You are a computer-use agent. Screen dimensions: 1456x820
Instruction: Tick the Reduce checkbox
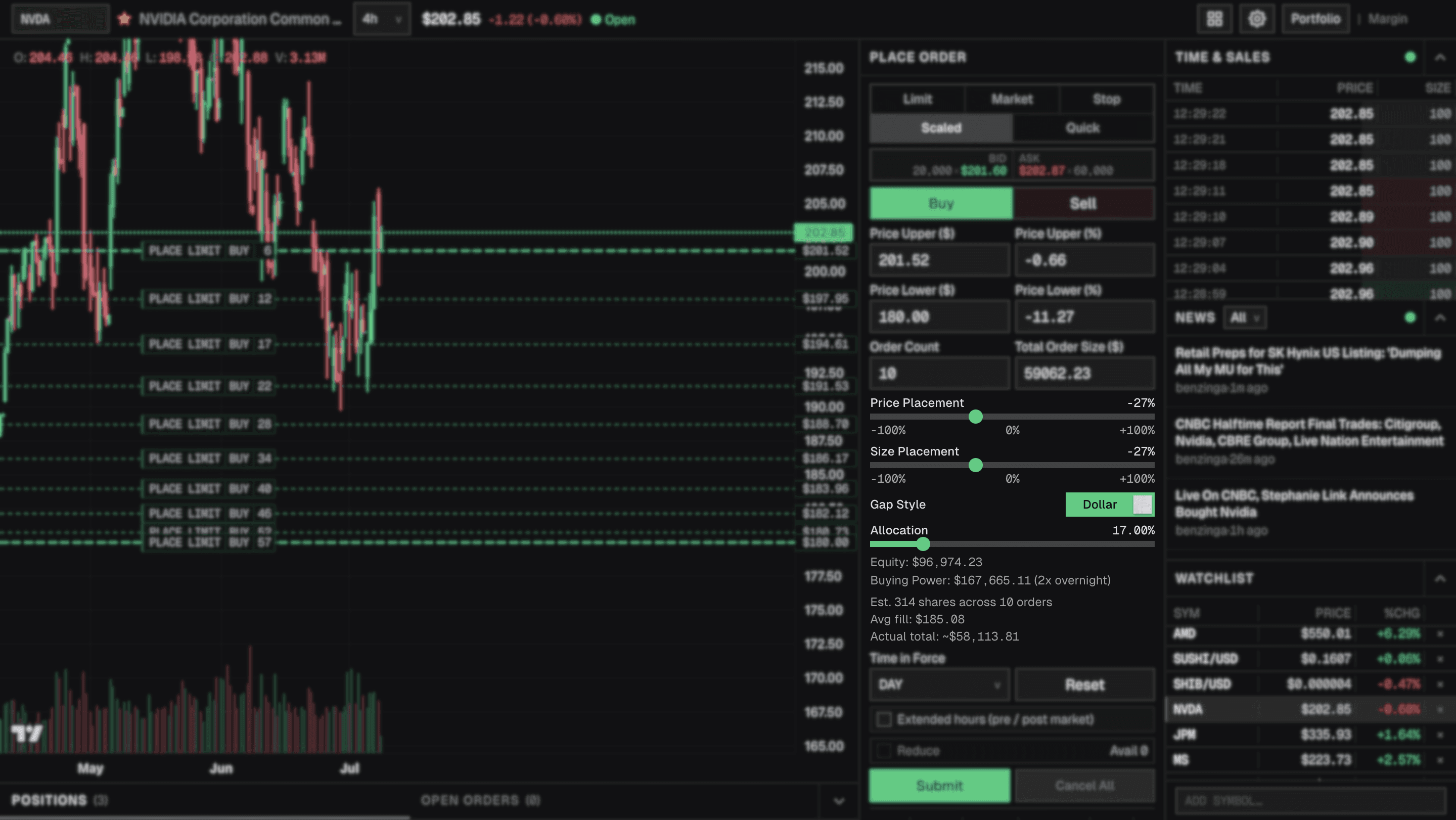883,751
